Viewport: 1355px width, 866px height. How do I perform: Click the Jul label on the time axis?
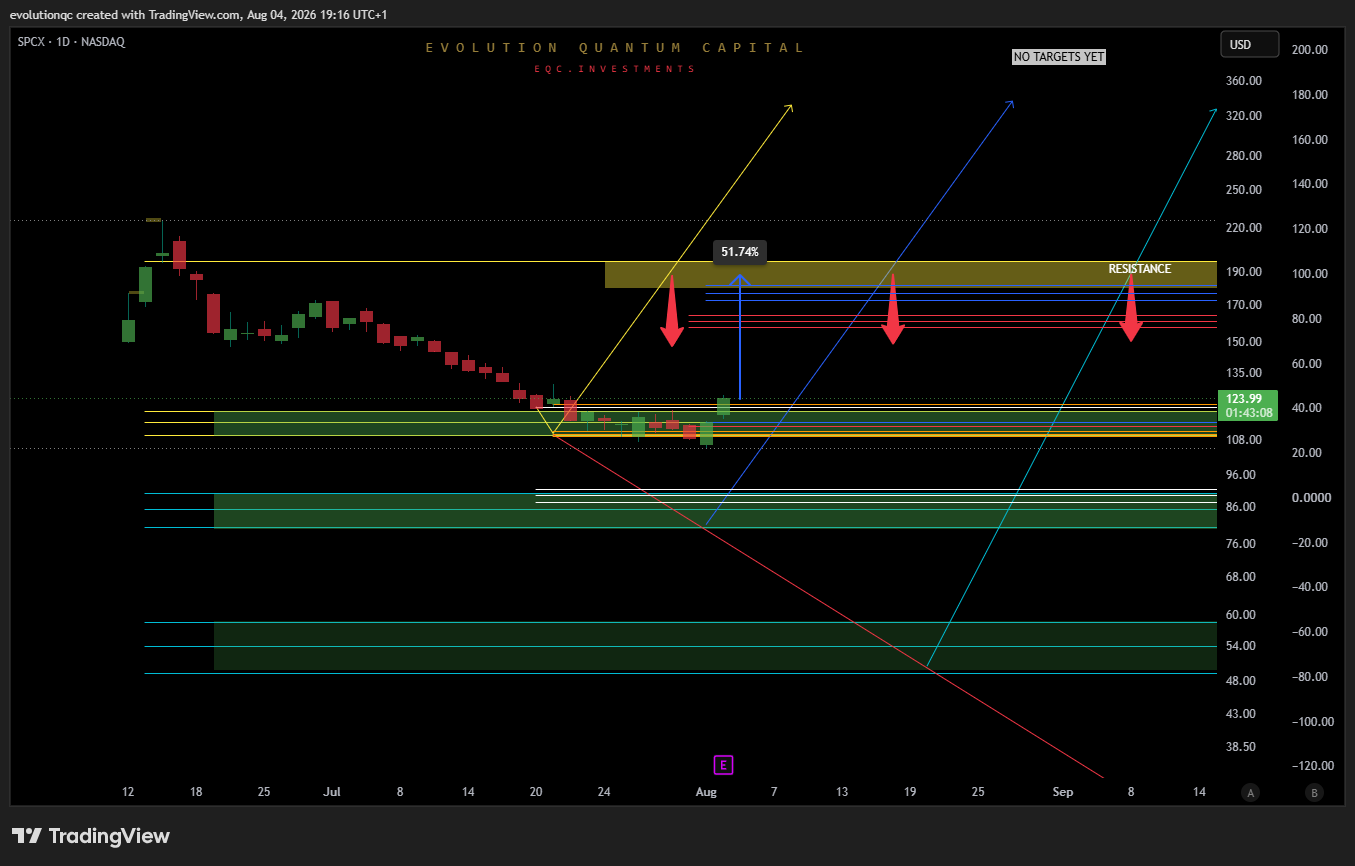pyautogui.click(x=332, y=792)
